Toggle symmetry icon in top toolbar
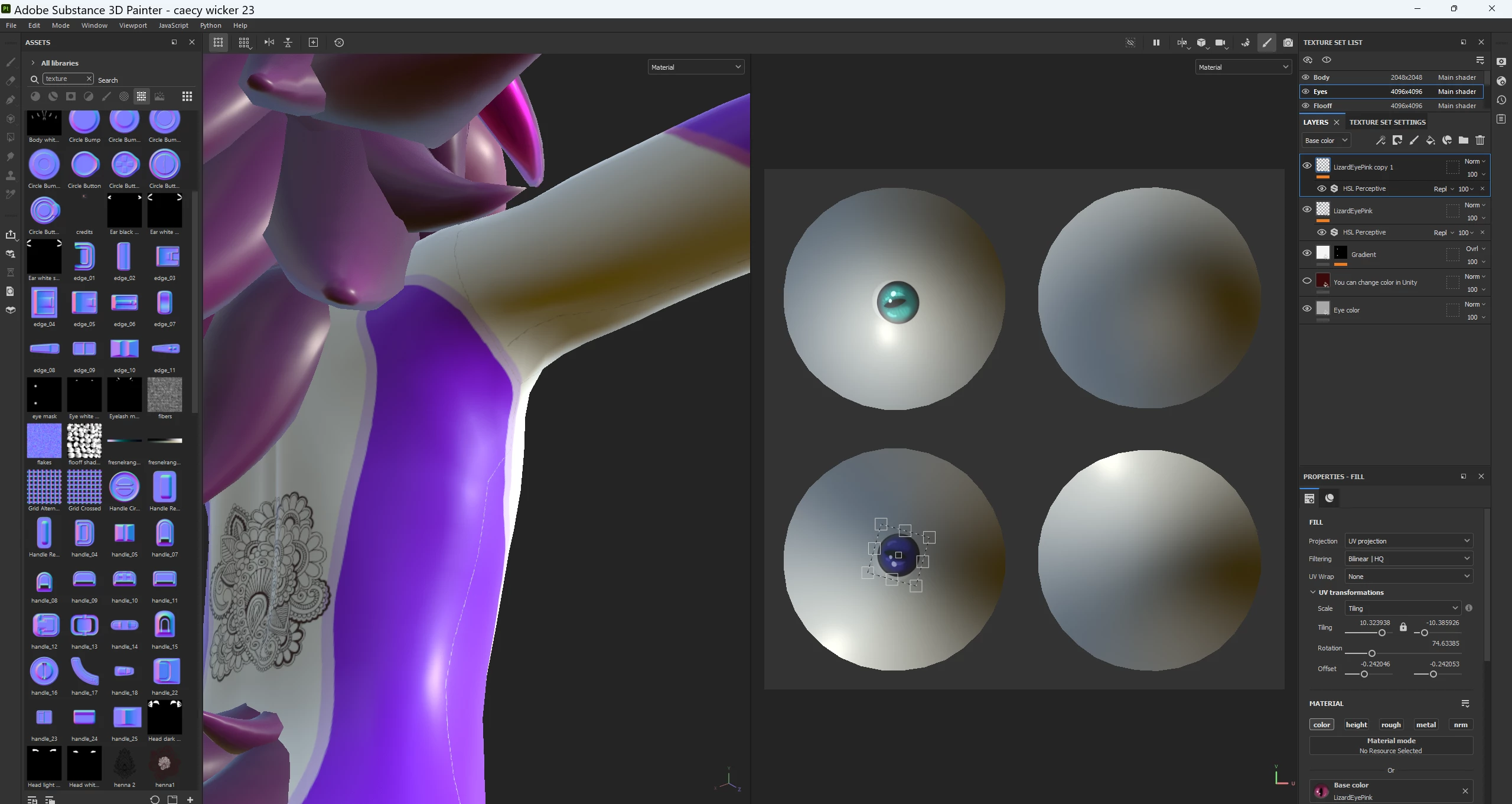The image size is (1512, 804). click(x=269, y=43)
